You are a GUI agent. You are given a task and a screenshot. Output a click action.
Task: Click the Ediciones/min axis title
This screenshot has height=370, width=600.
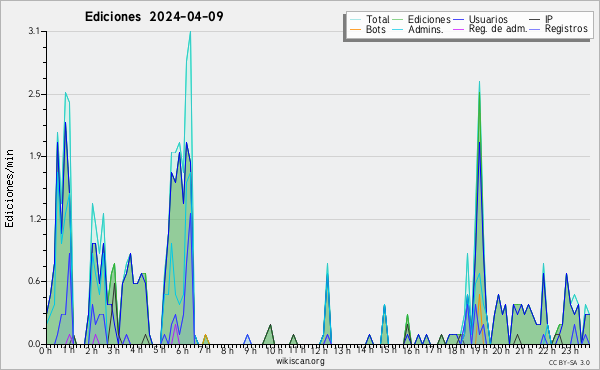coord(9,188)
